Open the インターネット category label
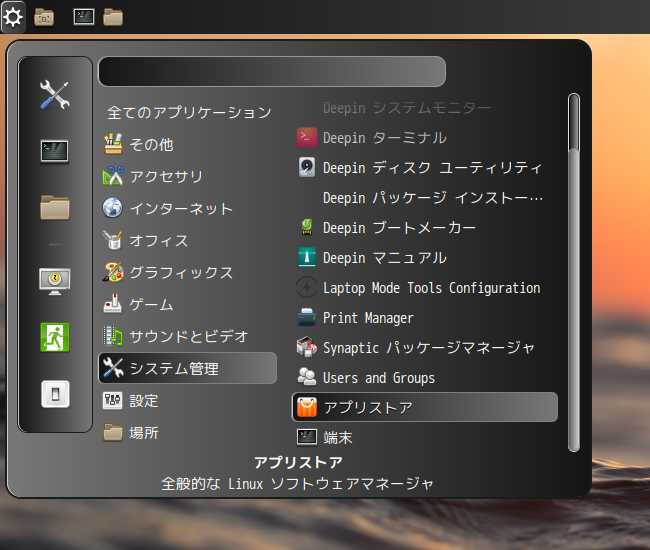650x550 pixels. click(181, 208)
